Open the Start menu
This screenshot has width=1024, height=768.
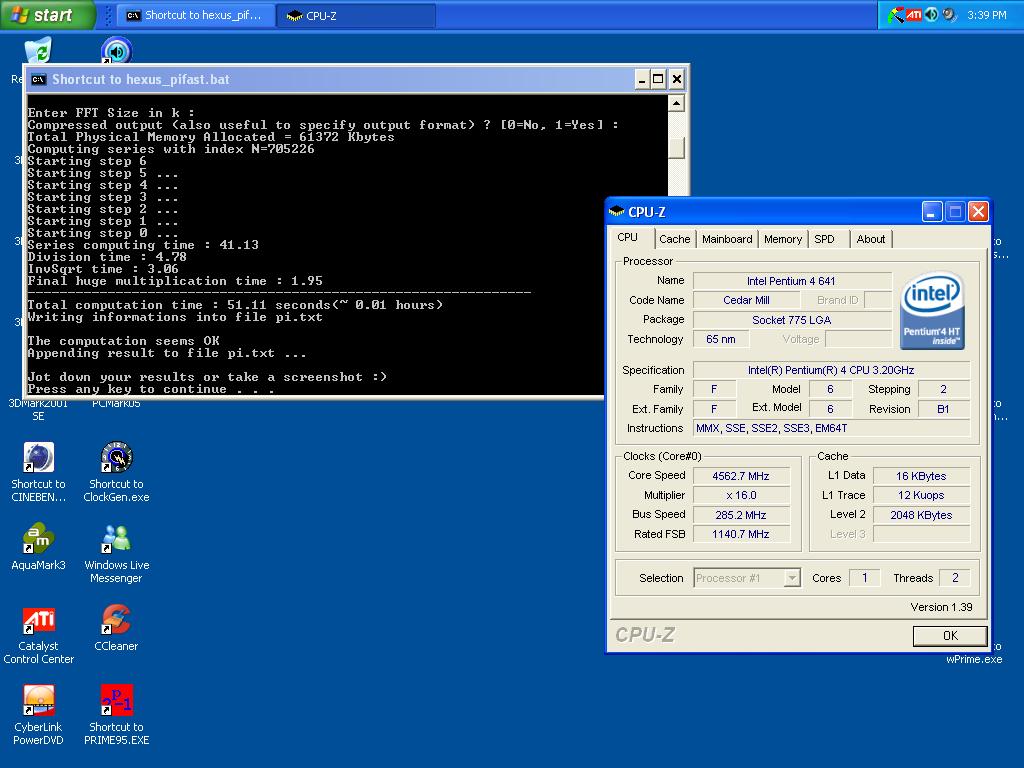[47, 15]
